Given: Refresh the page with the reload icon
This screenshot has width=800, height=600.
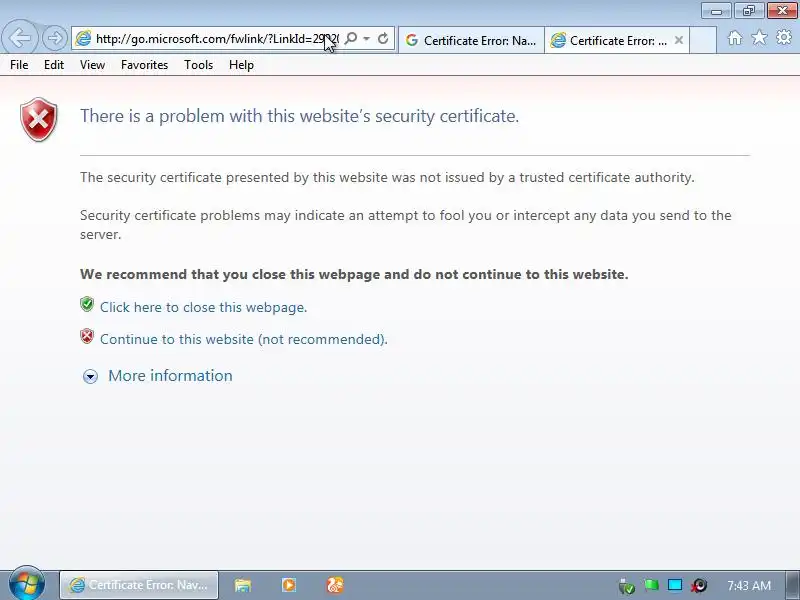Looking at the screenshot, I should [x=383, y=38].
